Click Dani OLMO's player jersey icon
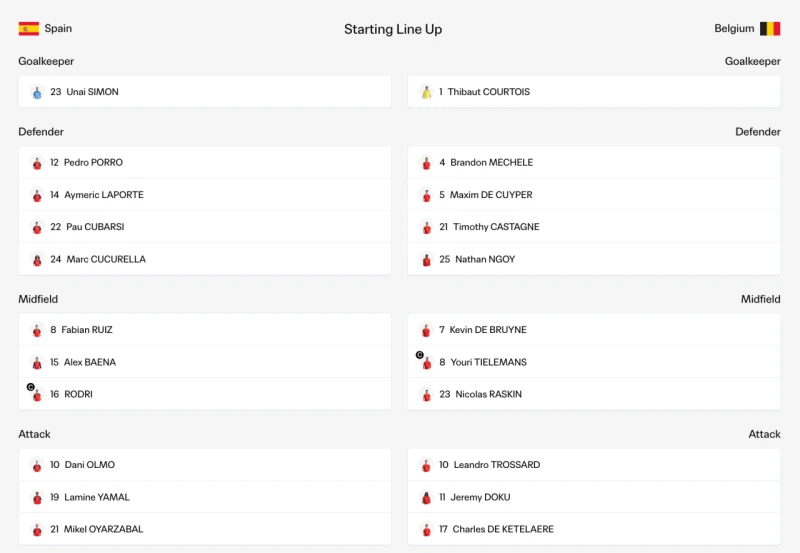 pos(37,465)
